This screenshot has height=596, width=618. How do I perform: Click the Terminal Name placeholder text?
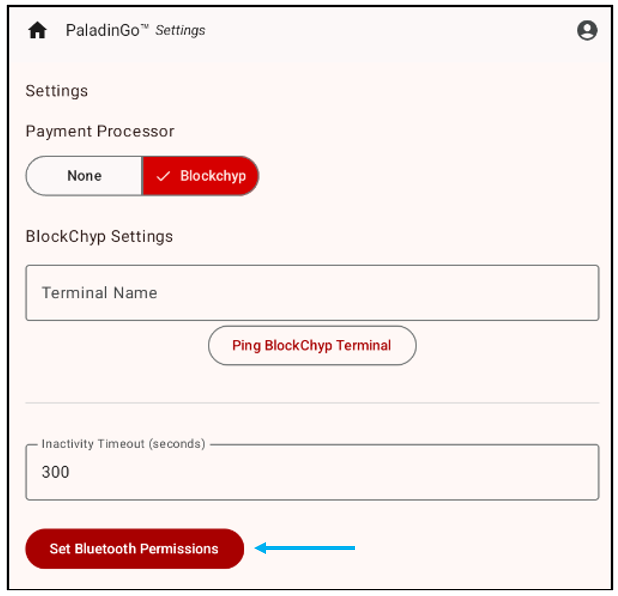pos(100,293)
